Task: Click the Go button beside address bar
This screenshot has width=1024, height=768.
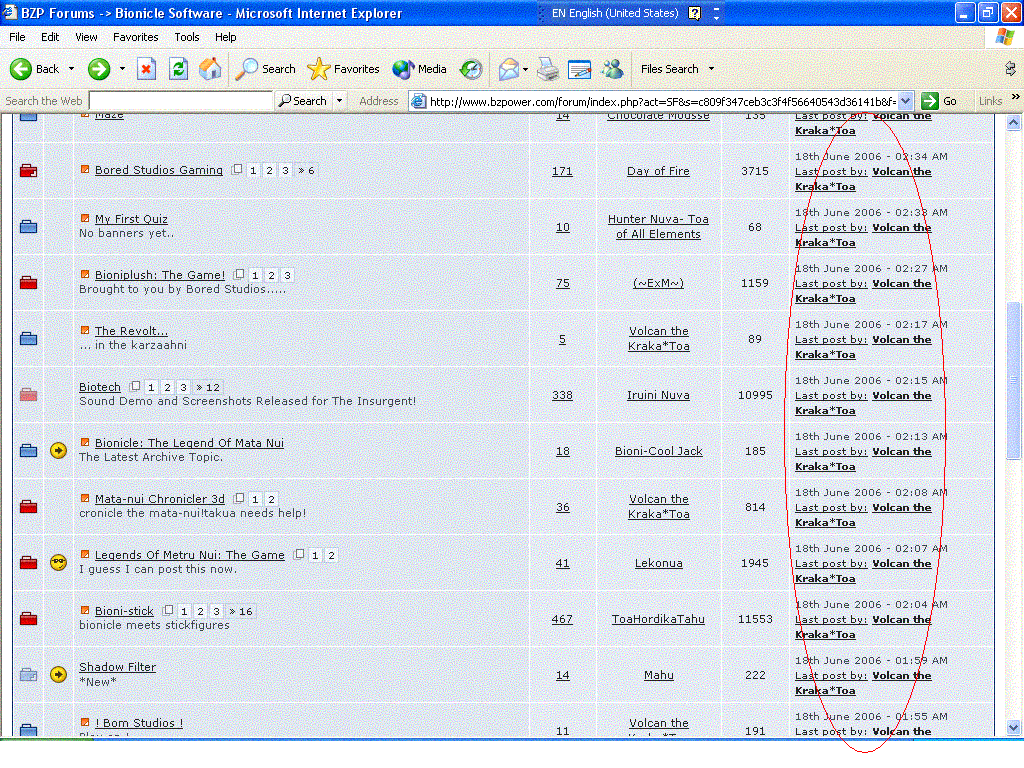Action: click(x=939, y=101)
